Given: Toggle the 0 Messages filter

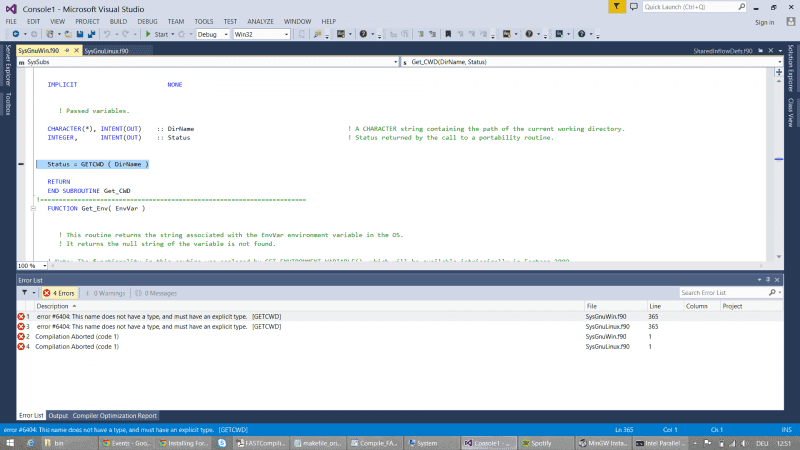Looking at the screenshot, I should 155,293.
